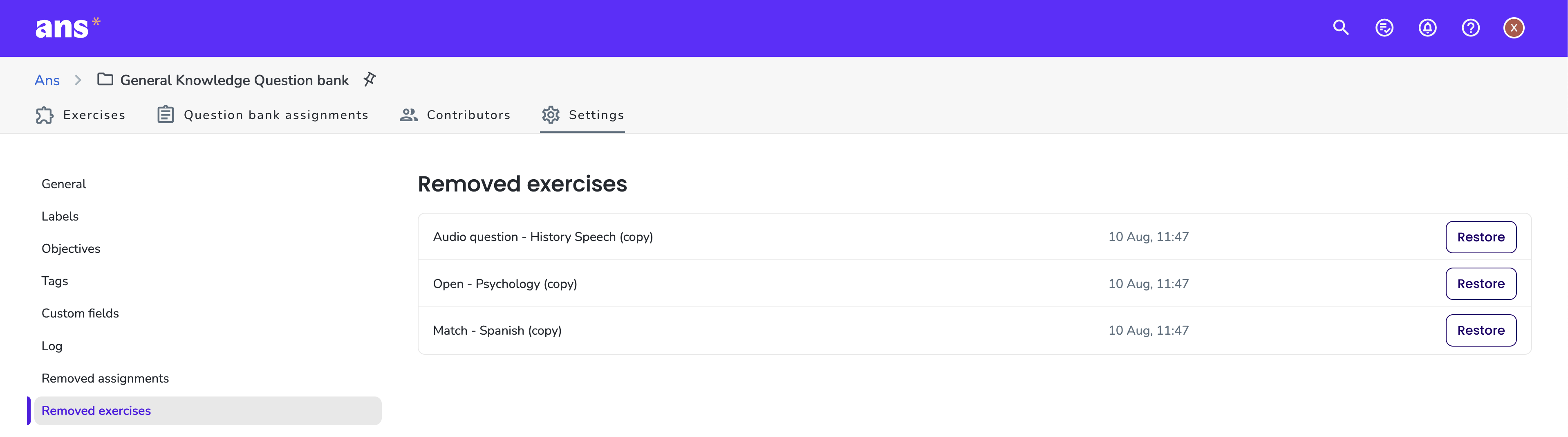The width and height of the screenshot is (1568, 437).
Task: Open the Contributors tab
Action: [x=455, y=115]
